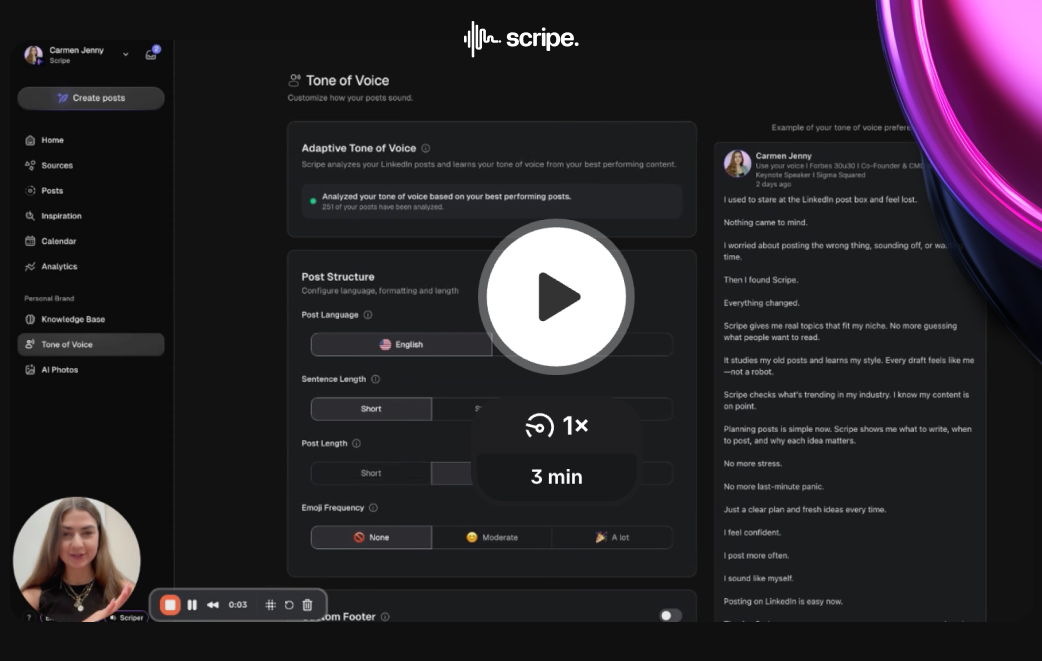Open the grid icon in recorder toolbar
The width and height of the screenshot is (1042, 661).
tap(270, 605)
